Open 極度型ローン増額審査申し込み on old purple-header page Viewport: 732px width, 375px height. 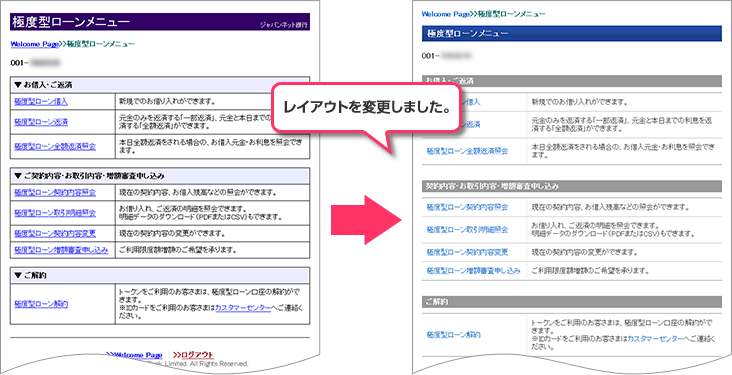point(61,250)
